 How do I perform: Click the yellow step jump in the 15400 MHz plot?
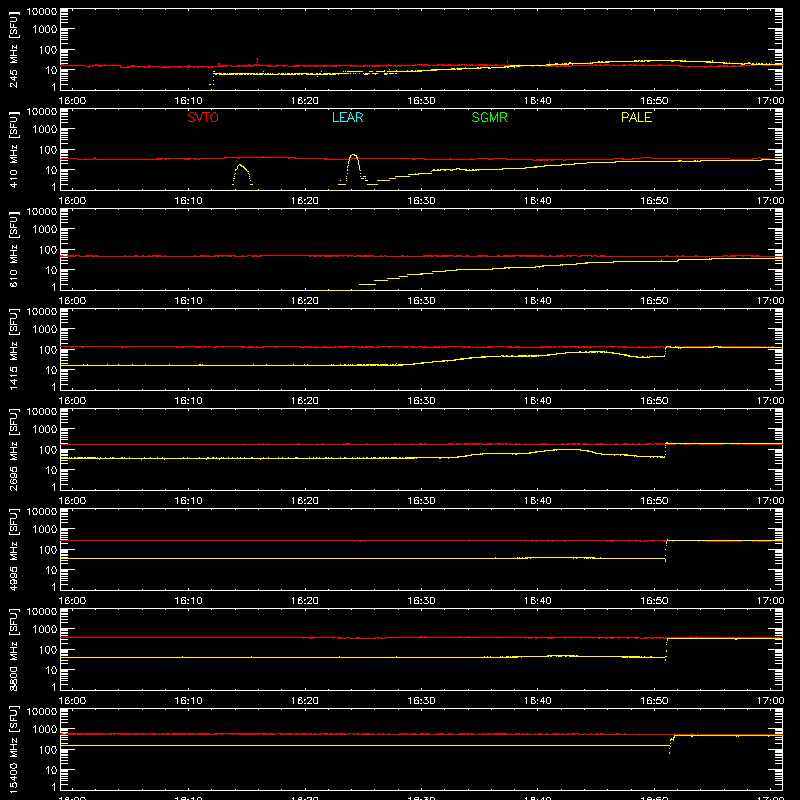click(671, 744)
